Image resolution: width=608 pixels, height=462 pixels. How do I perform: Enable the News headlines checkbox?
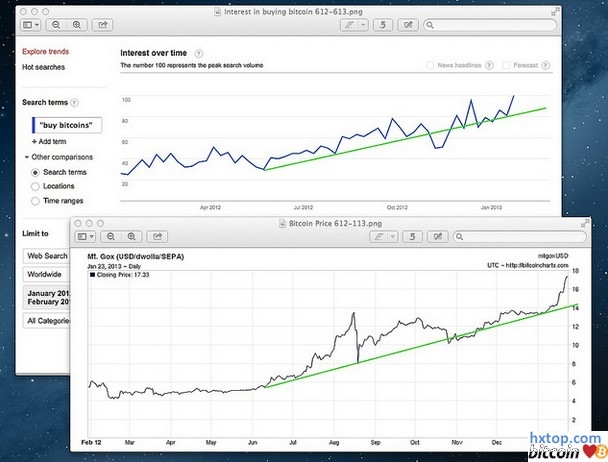tap(430, 65)
